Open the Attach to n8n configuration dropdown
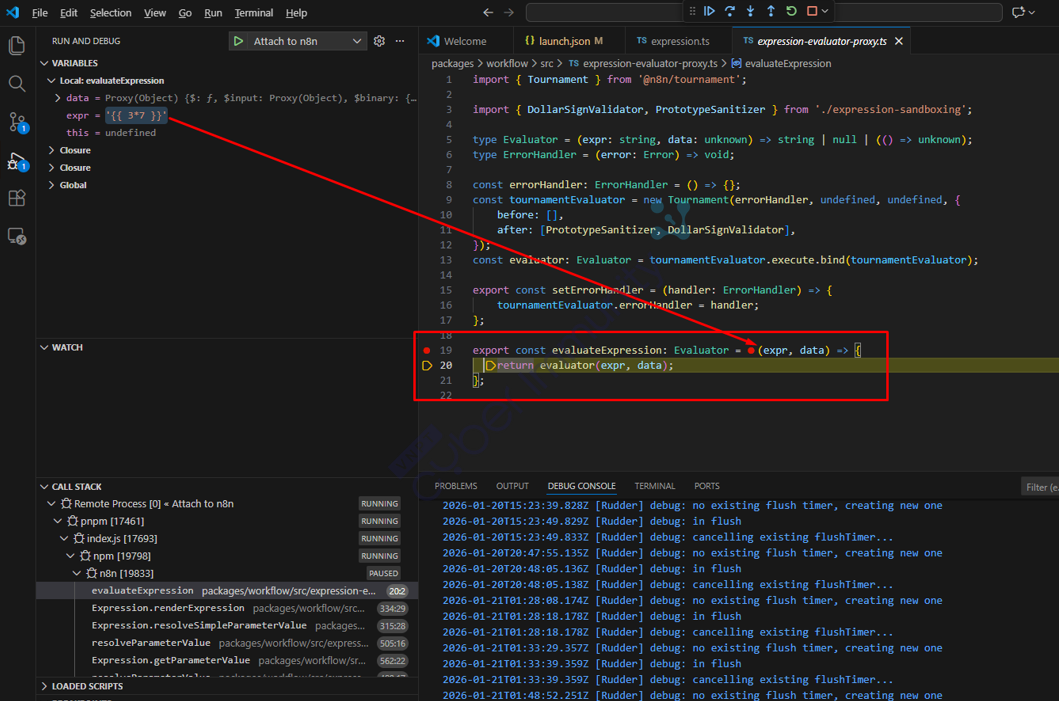Viewport: 1059px width, 701px height. click(x=357, y=41)
